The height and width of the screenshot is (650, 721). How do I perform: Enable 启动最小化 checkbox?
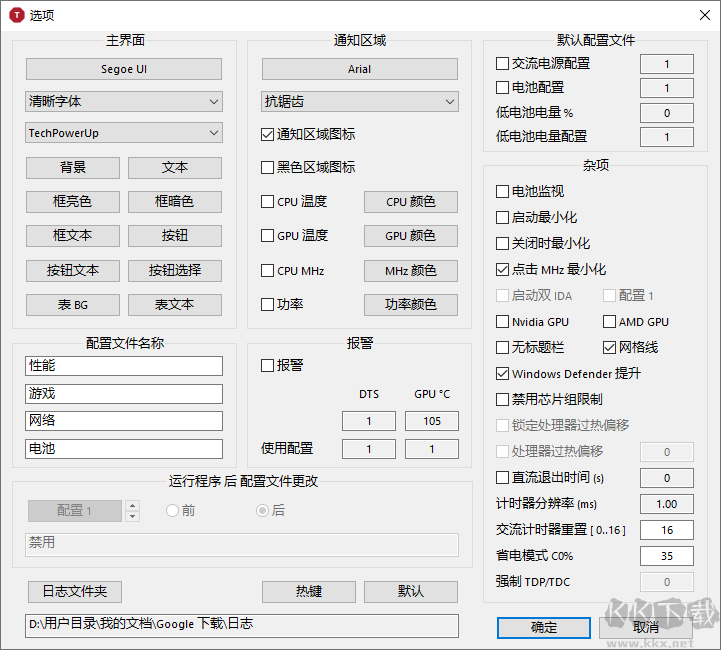pos(502,217)
